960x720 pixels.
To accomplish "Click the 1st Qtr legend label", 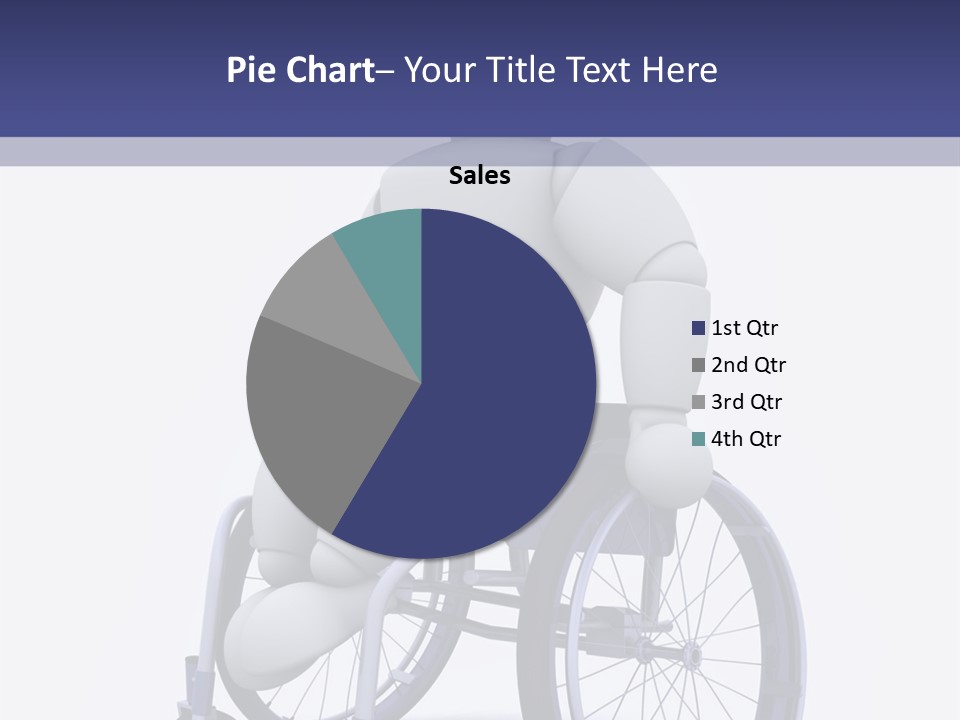I will pyautogui.click(x=744, y=328).
